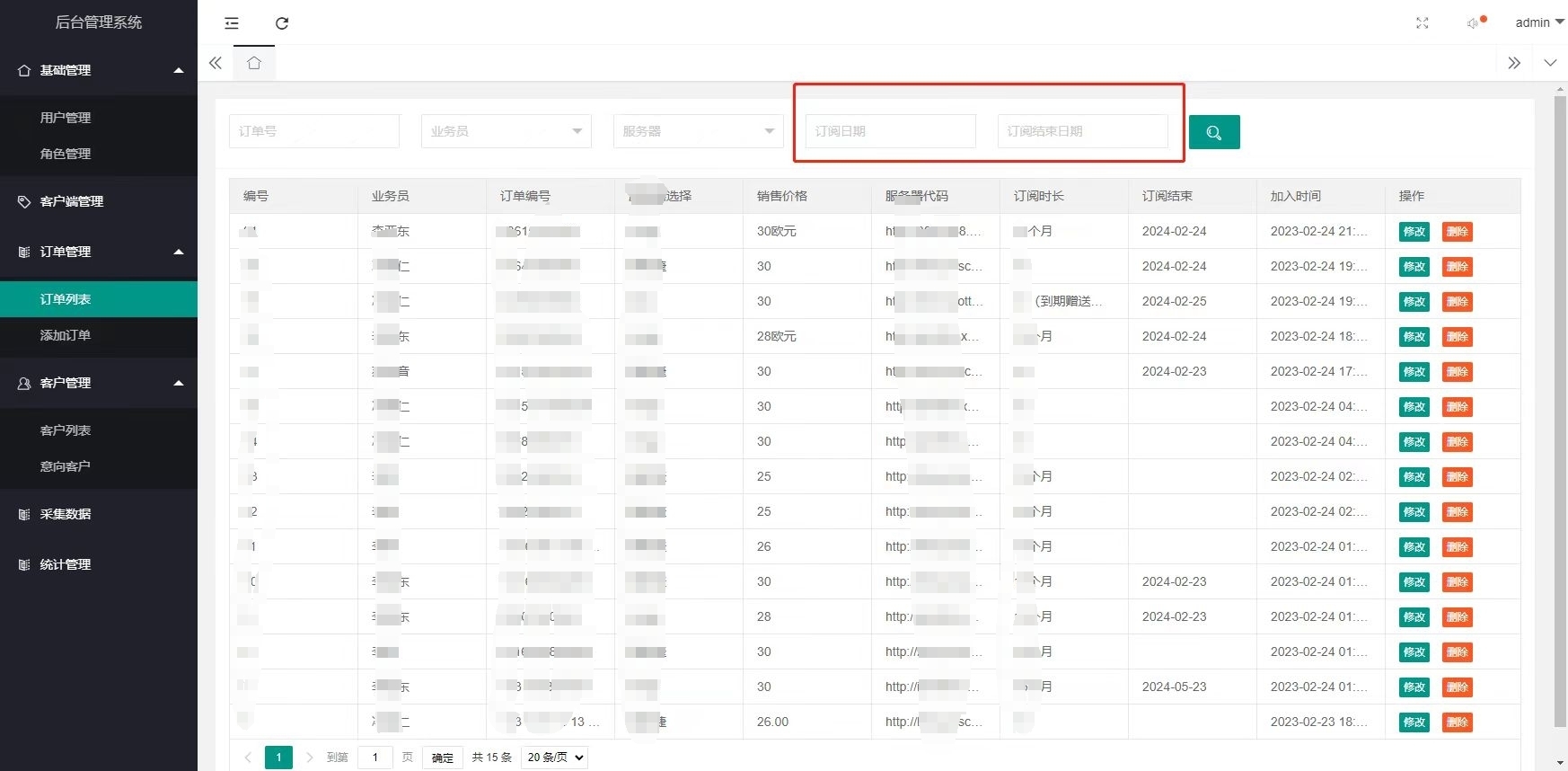This screenshot has height=771, width=1568.
Task: Go to previous page arrow
Action: tap(249, 758)
